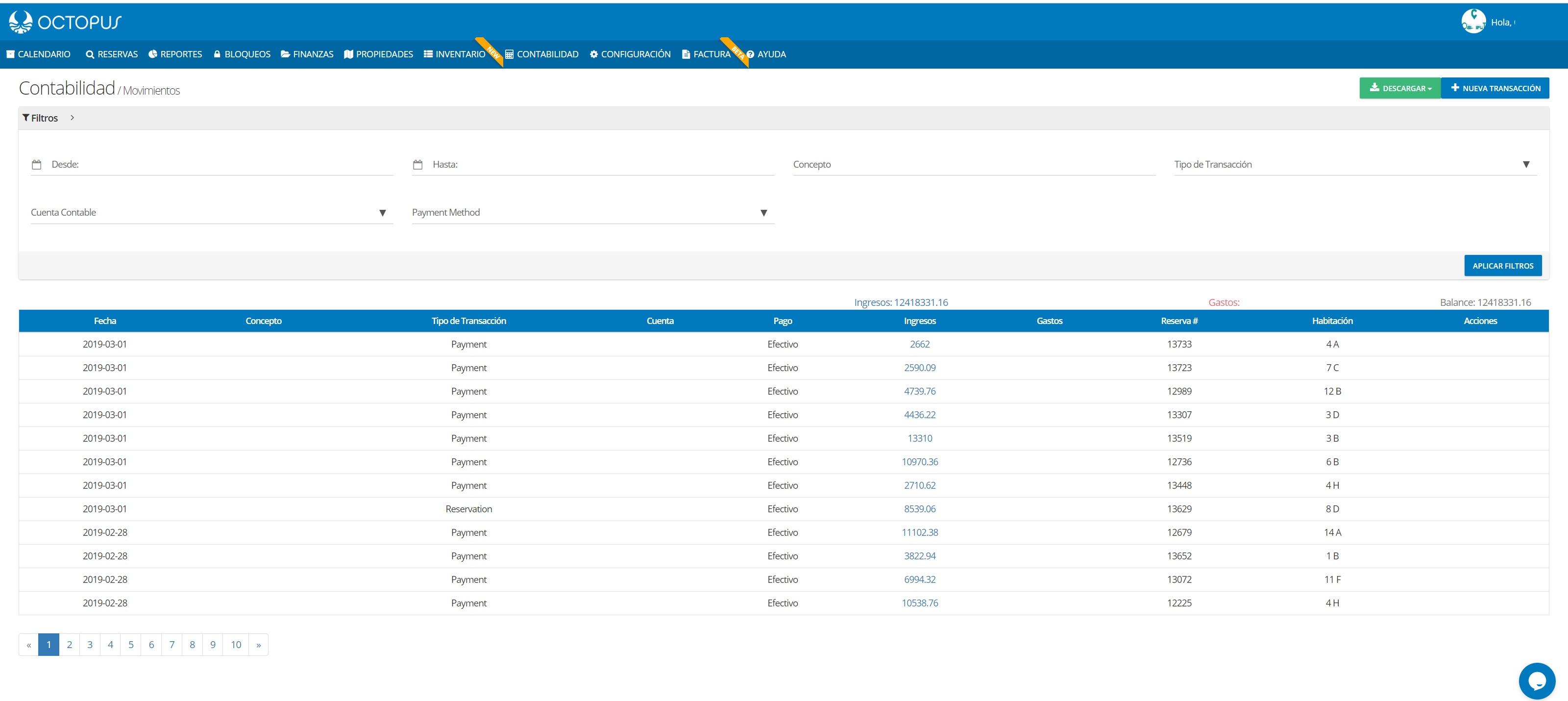Click the Reservas search icon

(90, 54)
